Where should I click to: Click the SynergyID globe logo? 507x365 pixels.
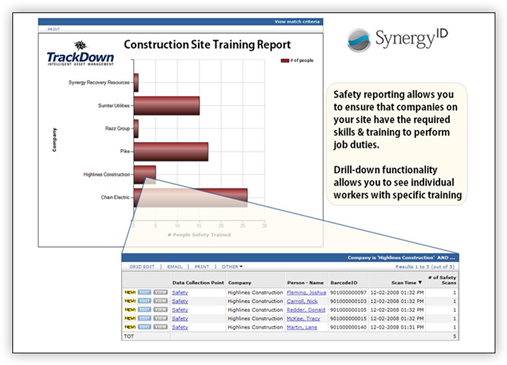click(358, 40)
